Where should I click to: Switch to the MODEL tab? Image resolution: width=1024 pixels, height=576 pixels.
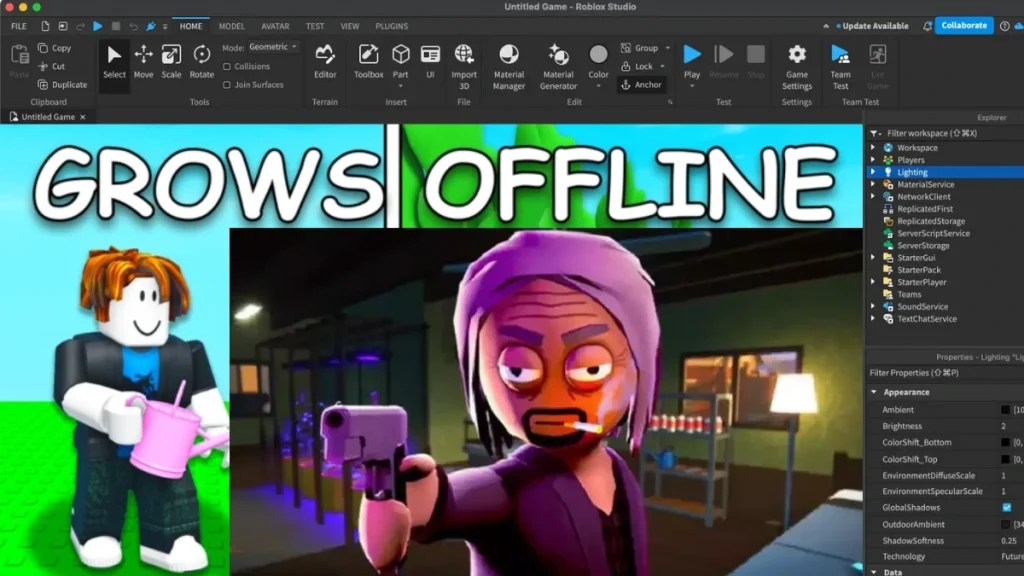(x=232, y=26)
